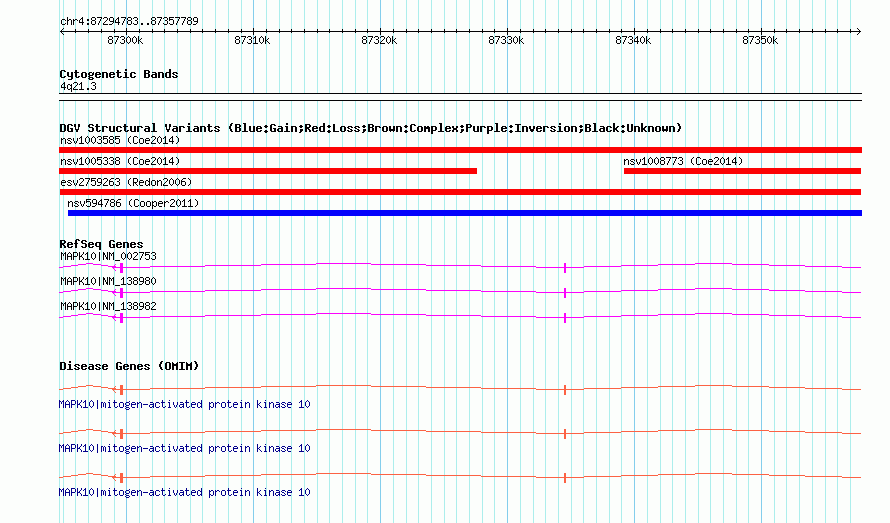Click the first OMIM MAPK10 exon tick near 87335k
This screenshot has height=523, width=890.
click(x=565, y=390)
